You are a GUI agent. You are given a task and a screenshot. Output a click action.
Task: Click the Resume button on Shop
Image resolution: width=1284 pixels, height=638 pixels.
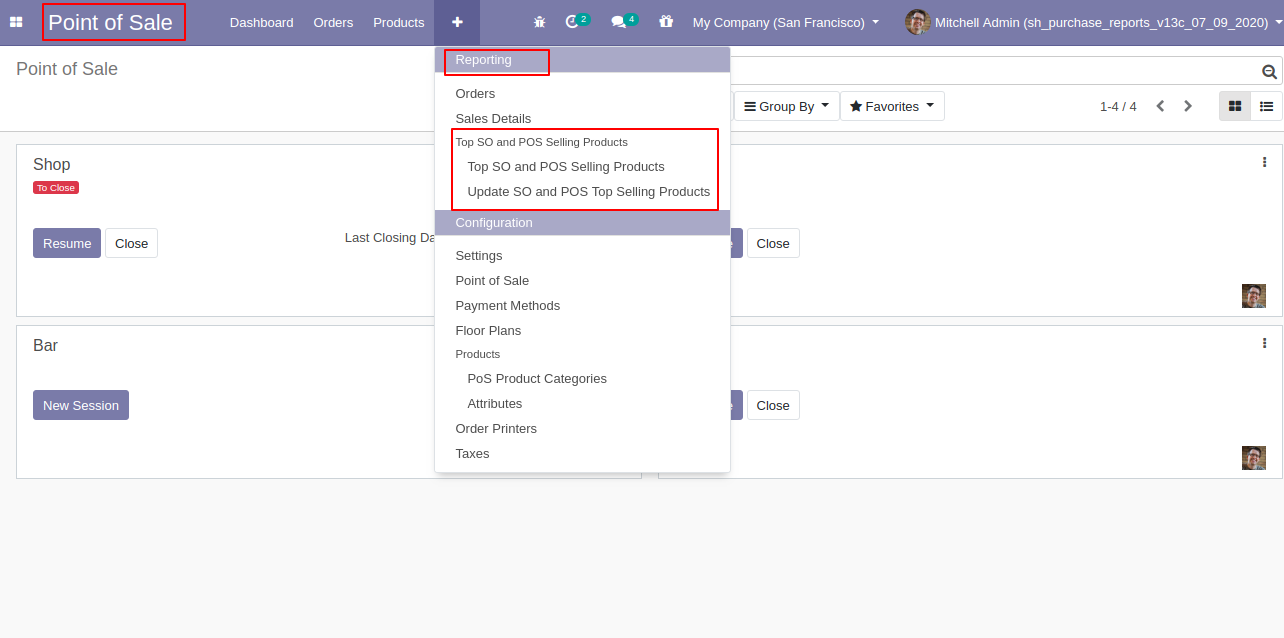[67, 243]
